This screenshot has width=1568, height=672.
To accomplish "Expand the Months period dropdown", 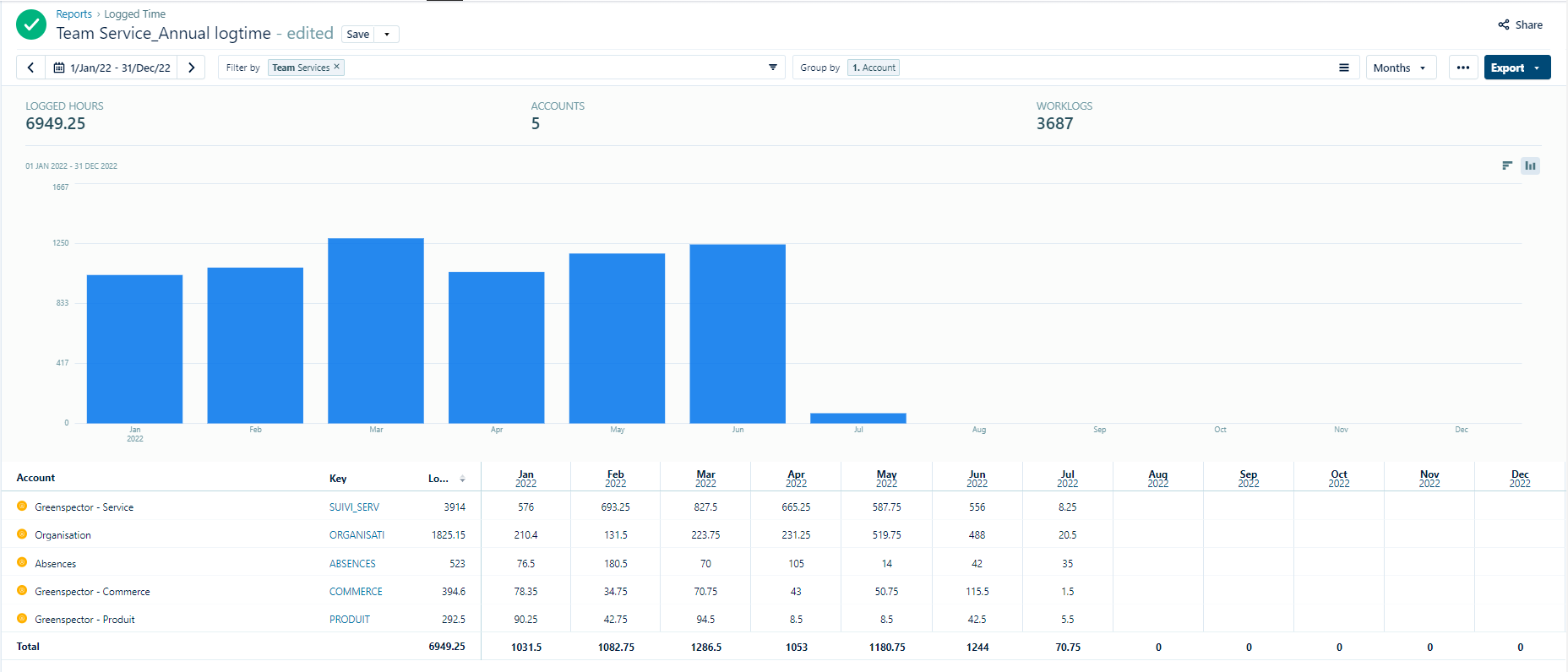I will [x=1400, y=68].
